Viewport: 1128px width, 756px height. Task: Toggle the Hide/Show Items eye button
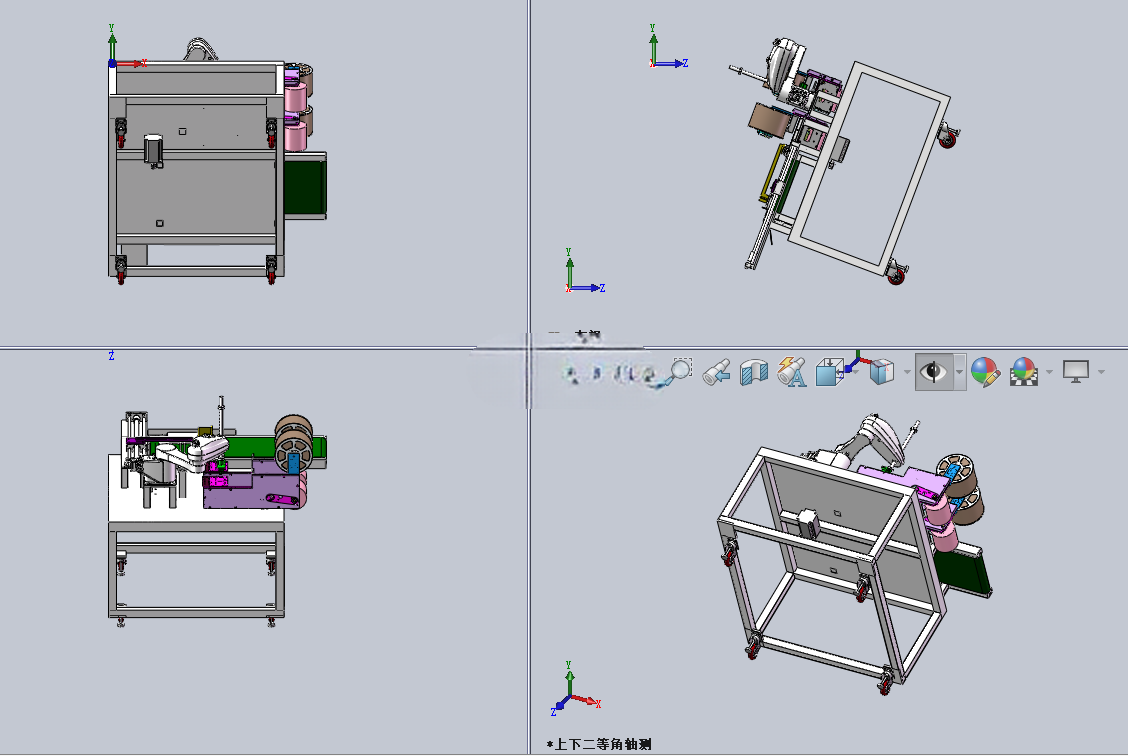point(934,372)
